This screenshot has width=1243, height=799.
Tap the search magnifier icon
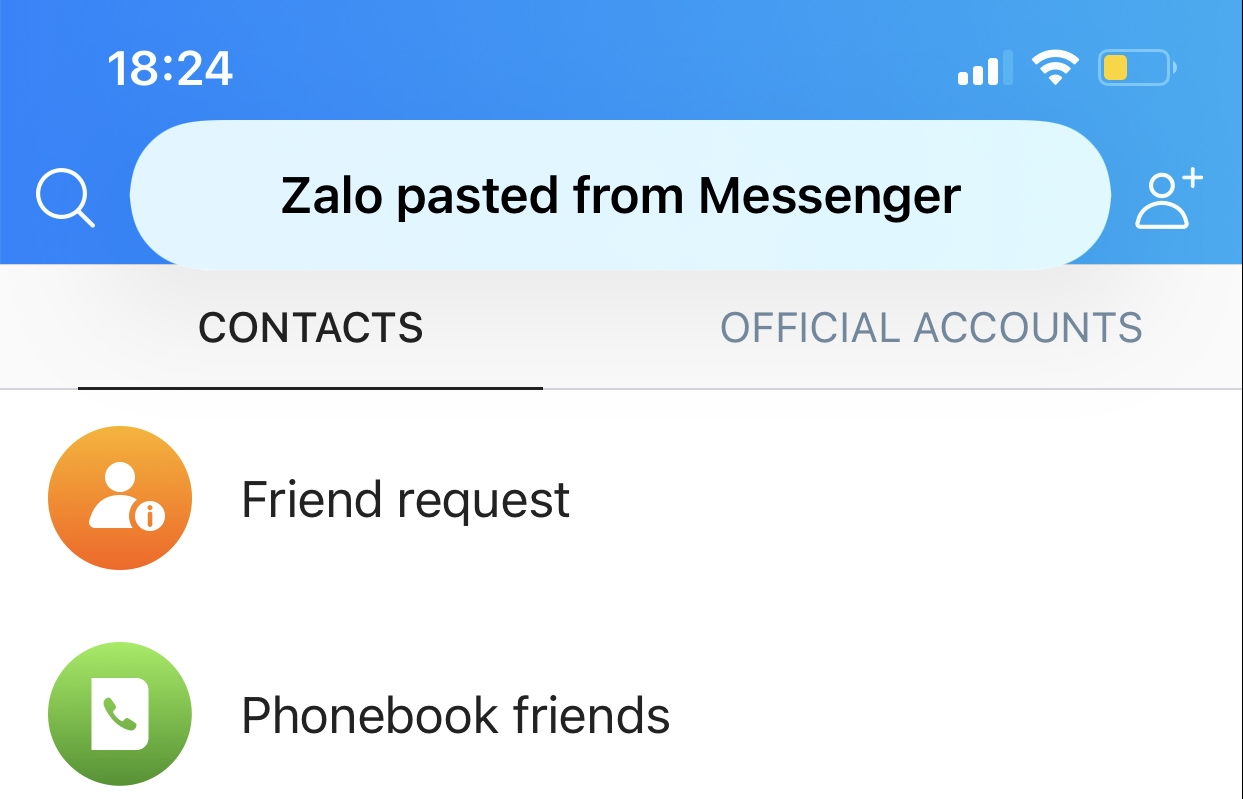point(65,198)
